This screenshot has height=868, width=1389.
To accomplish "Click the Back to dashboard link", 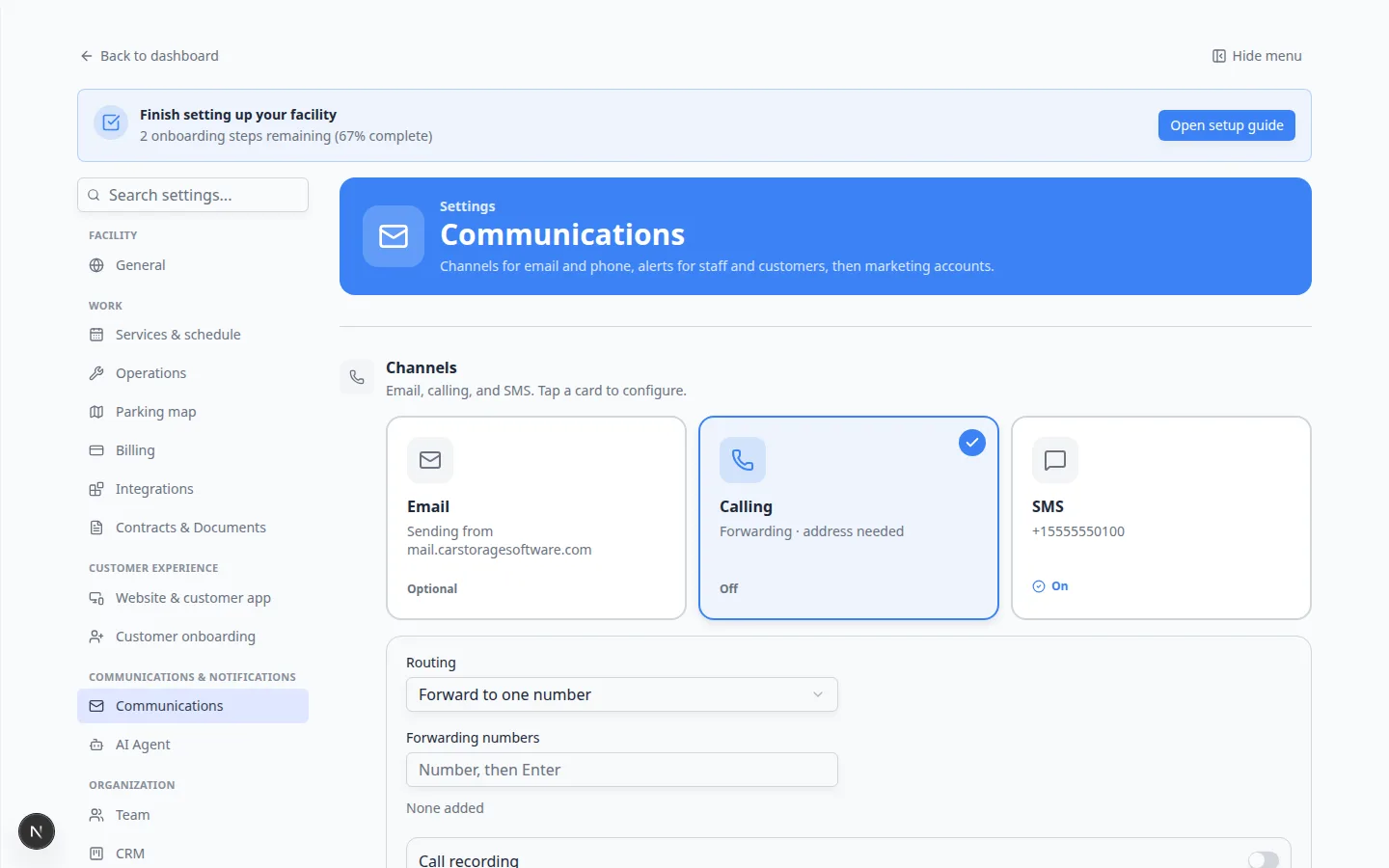I will coord(150,56).
